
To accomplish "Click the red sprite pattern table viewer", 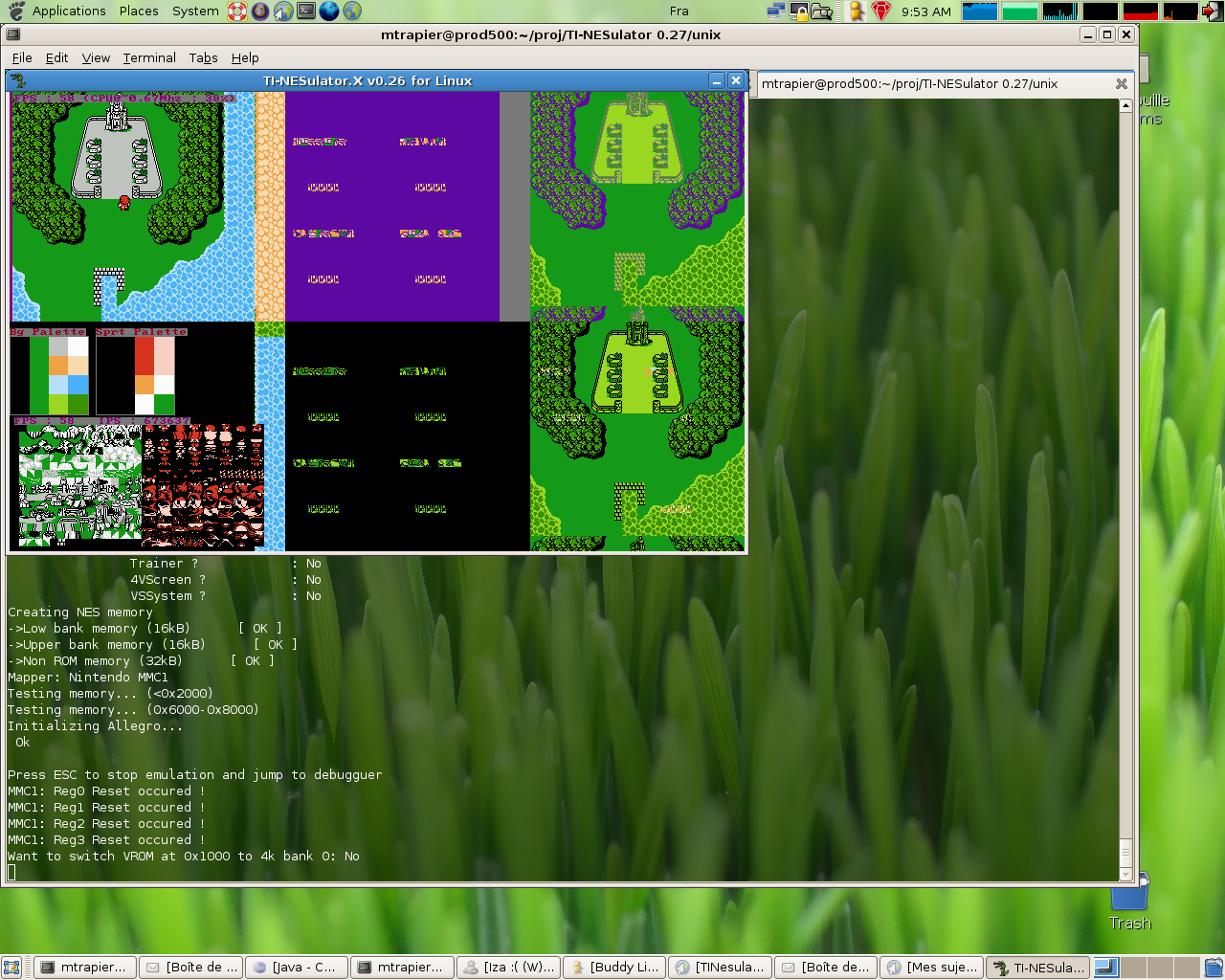I will click(x=203, y=486).
